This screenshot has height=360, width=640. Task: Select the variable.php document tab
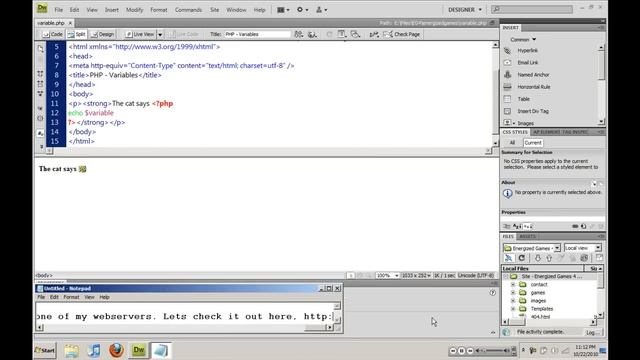pyautogui.click(x=51, y=23)
